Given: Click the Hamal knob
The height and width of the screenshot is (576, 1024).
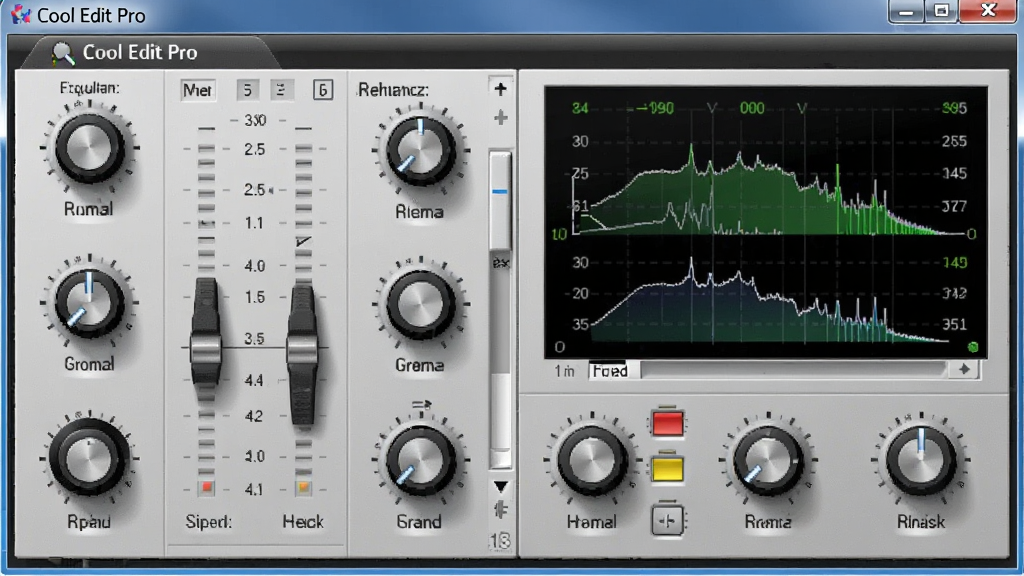Looking at the screenshot, I should click(592, 462).
